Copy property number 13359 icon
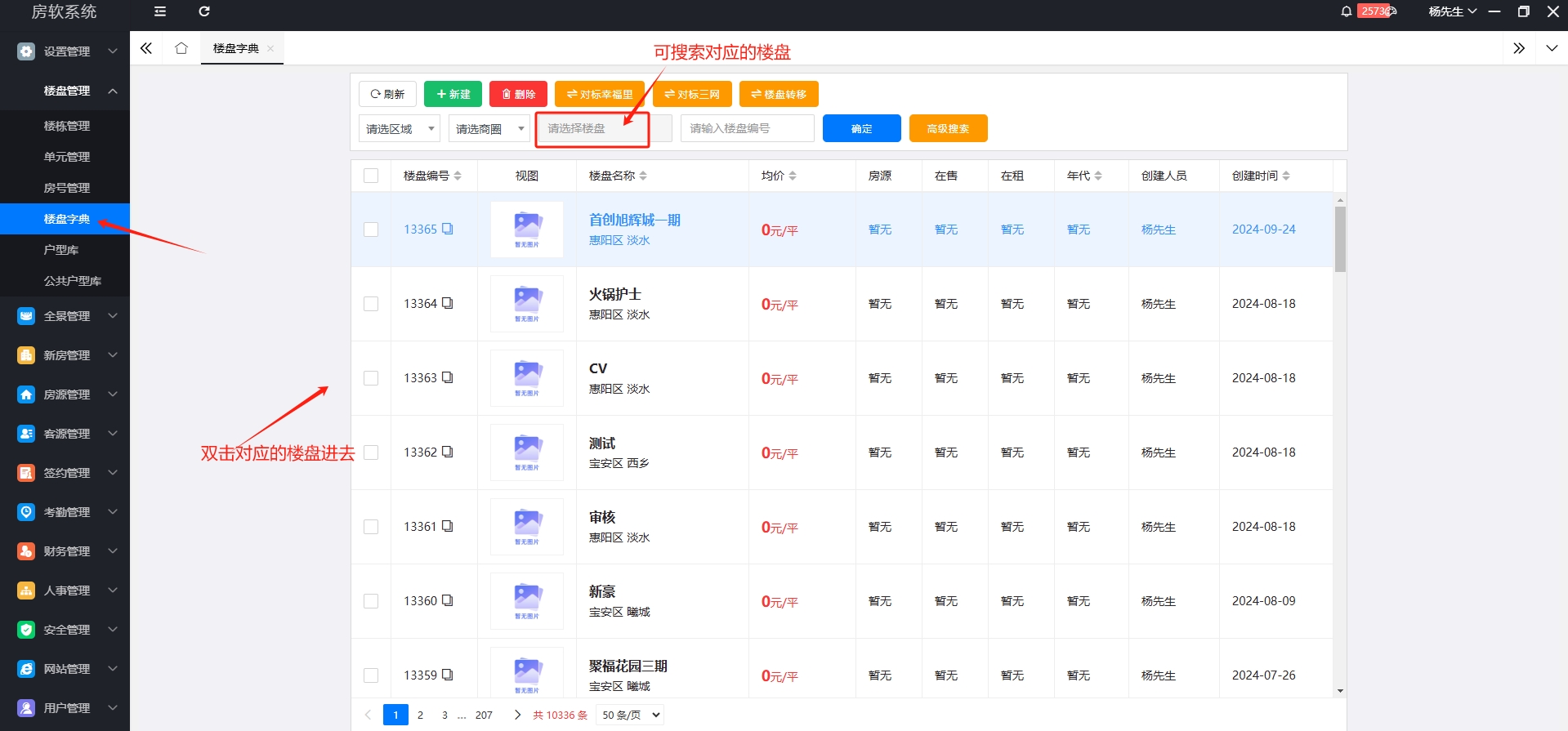 click(448, 675)
